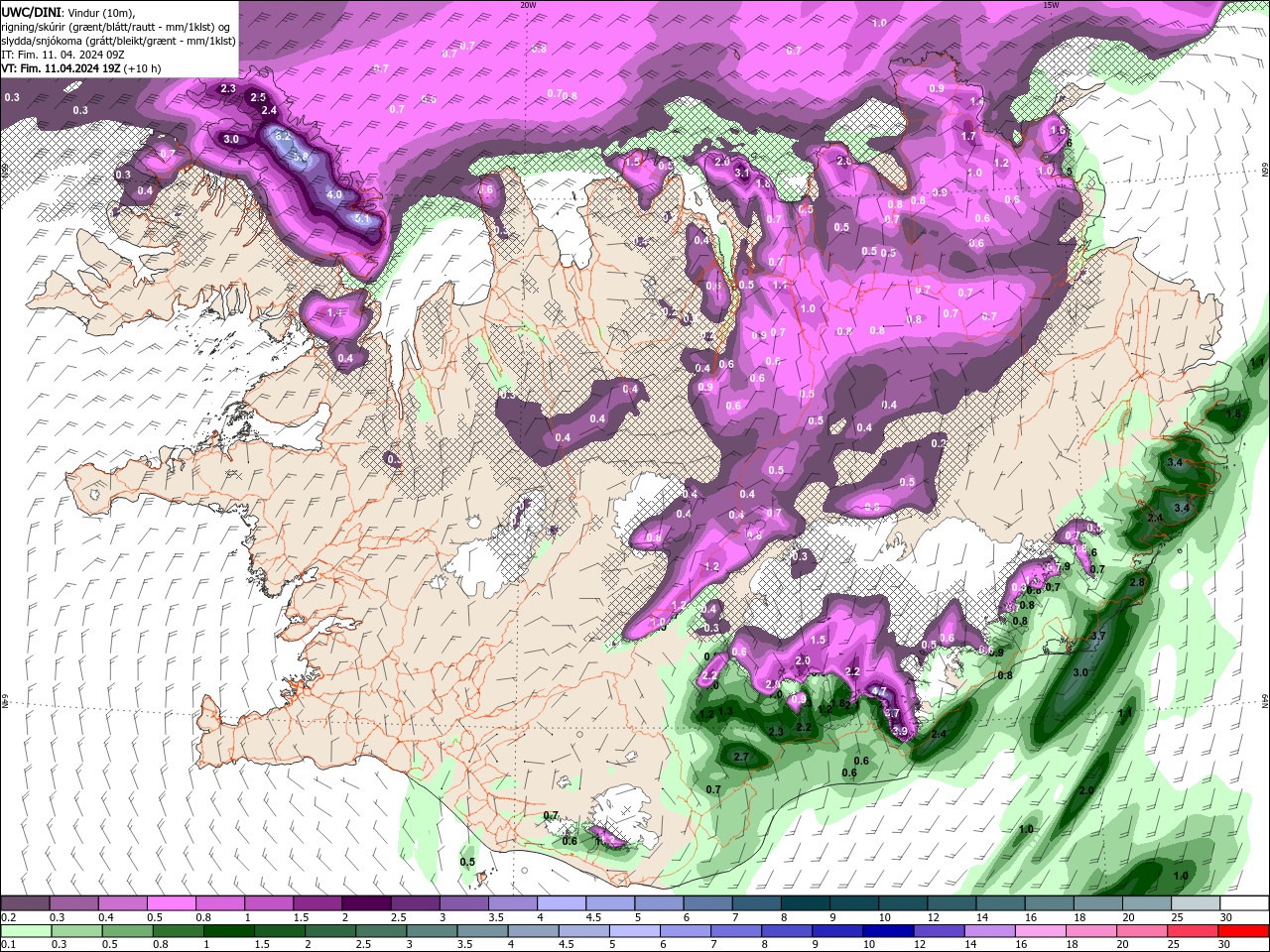This screenshot has width=1270, height=952.
Task: Pick rain-scale pink swatch between 16 and 18
Action: tap(1040, 931)
